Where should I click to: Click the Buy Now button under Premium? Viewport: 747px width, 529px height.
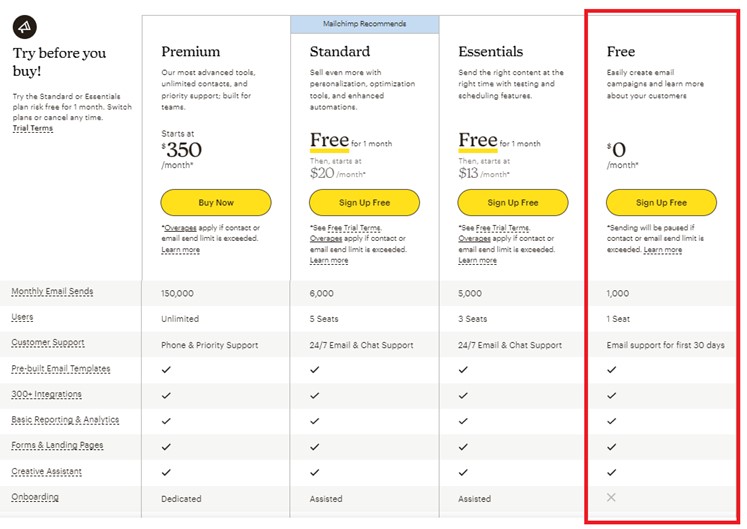coord(216,203)
